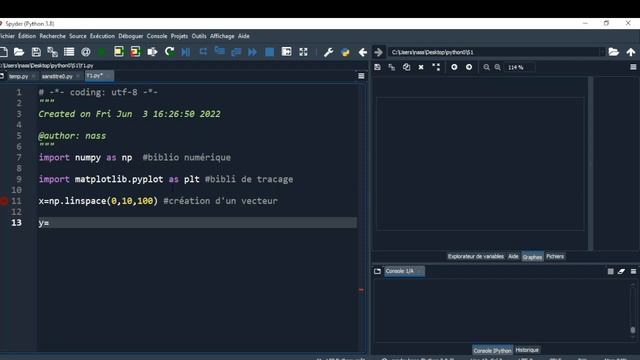Viewport: 640px width, 360px height.
Task: Open Preferences with the wrench icon
Action: tap(329, 52)
